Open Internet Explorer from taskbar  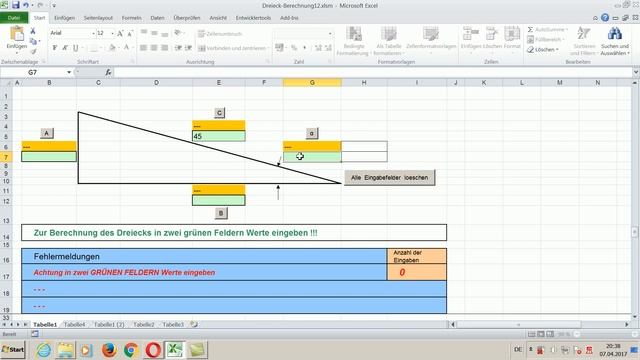44,350
